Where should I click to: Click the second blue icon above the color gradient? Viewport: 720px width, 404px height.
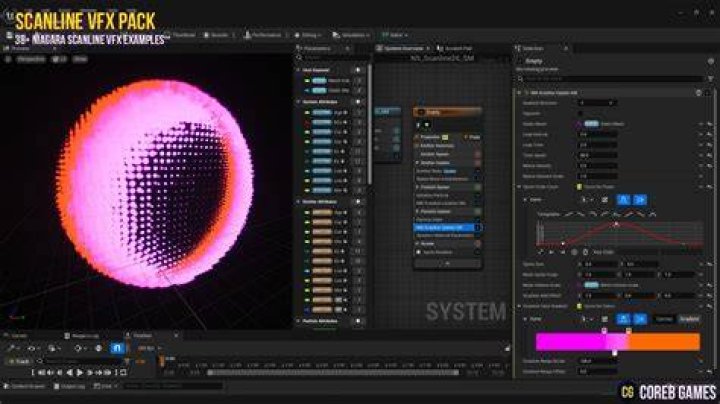pos(640,319)
